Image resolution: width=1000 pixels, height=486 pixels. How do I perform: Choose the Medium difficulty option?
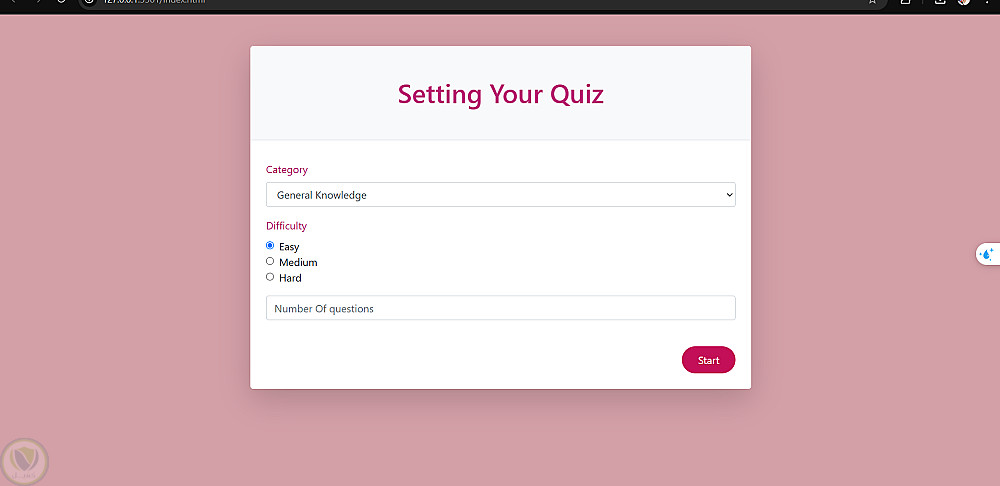270,262
